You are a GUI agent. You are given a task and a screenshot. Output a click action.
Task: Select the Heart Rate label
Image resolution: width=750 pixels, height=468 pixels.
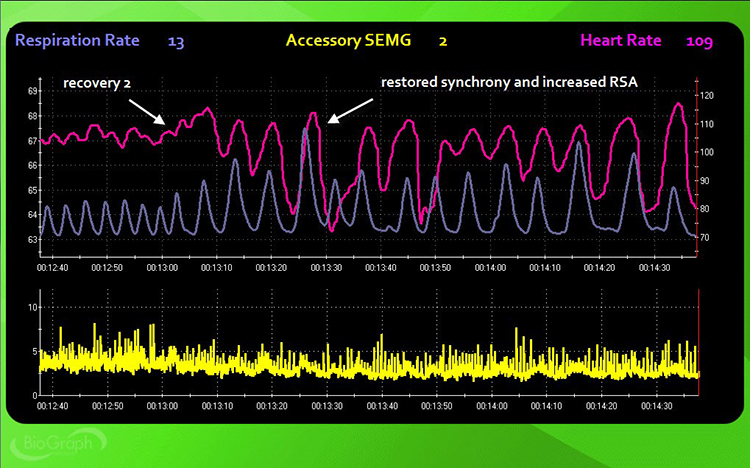point(626,41)
